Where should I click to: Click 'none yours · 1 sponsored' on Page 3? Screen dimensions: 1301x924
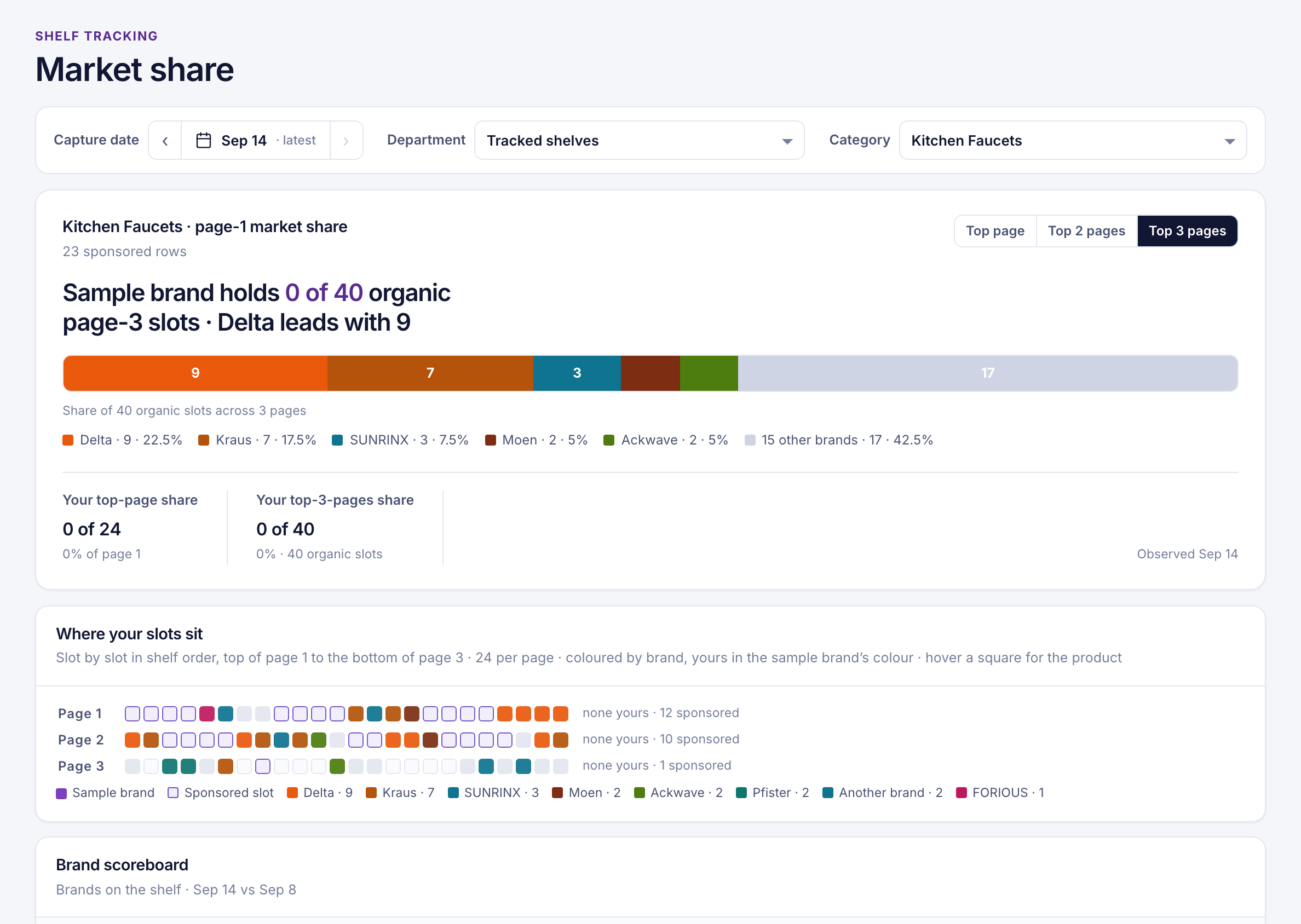[657, 765]
